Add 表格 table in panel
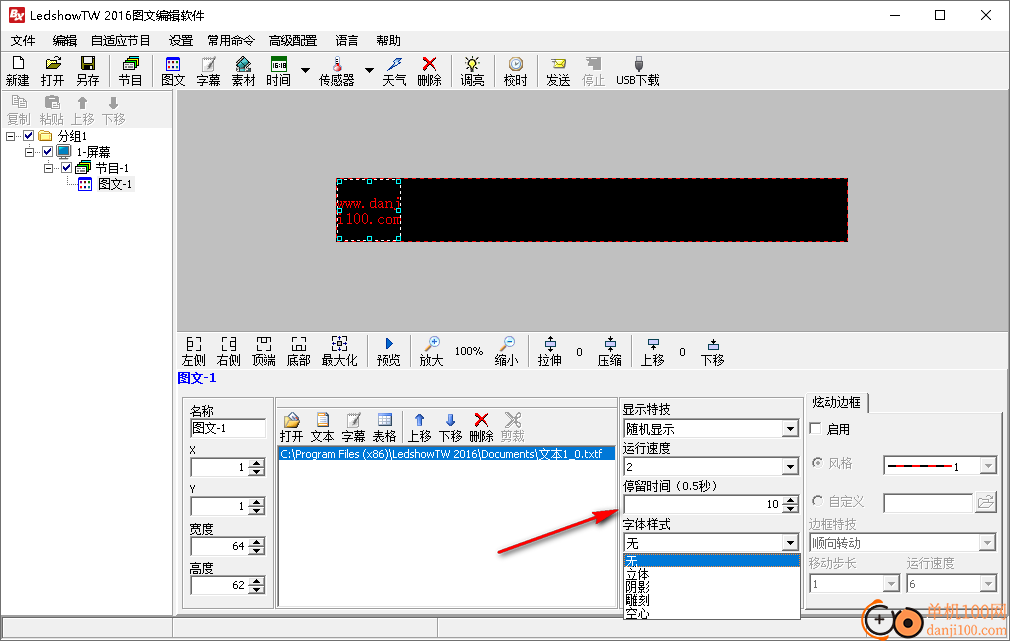Screen dimensions: 1010x641 click(x=385, y=427)
